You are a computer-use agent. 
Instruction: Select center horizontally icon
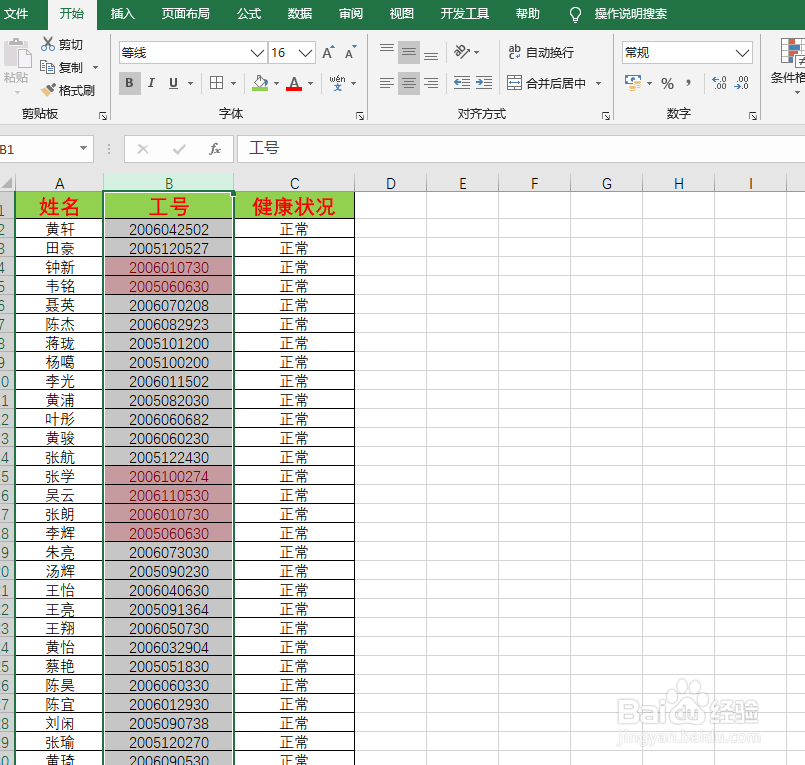[x=409, y=83]
